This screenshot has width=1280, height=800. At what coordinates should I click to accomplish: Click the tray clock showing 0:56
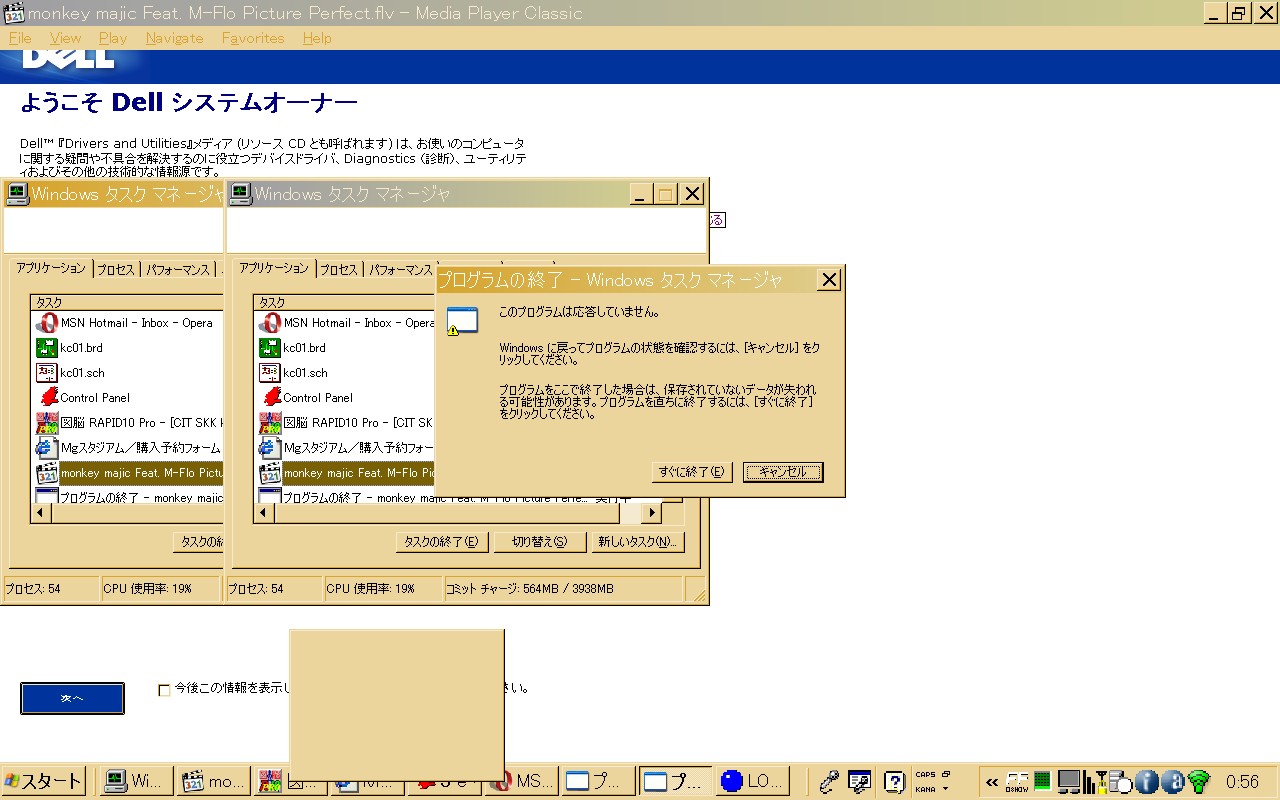pyautogui.click(x=1243, y=782)
